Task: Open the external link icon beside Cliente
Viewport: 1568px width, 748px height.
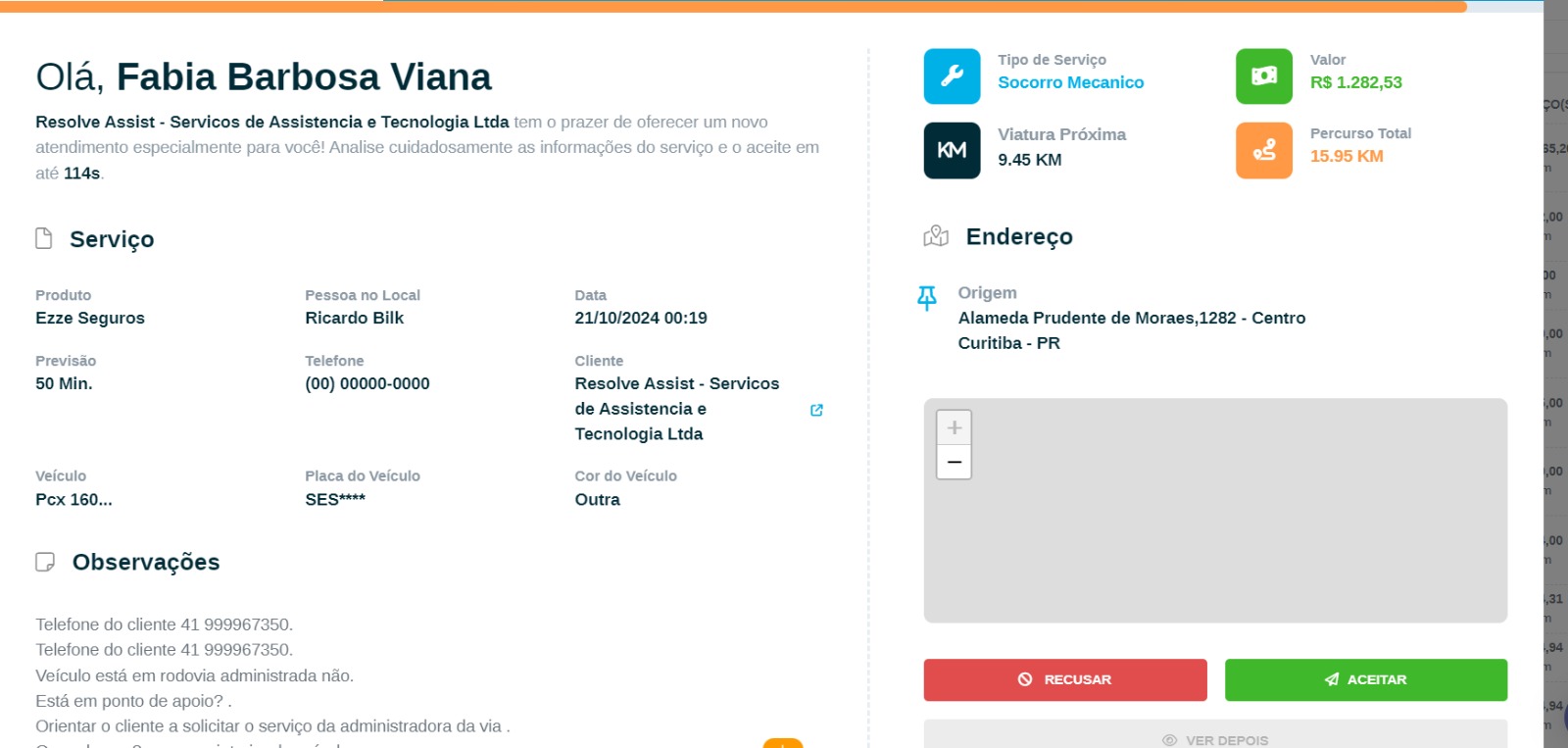Action: (816, 410)
